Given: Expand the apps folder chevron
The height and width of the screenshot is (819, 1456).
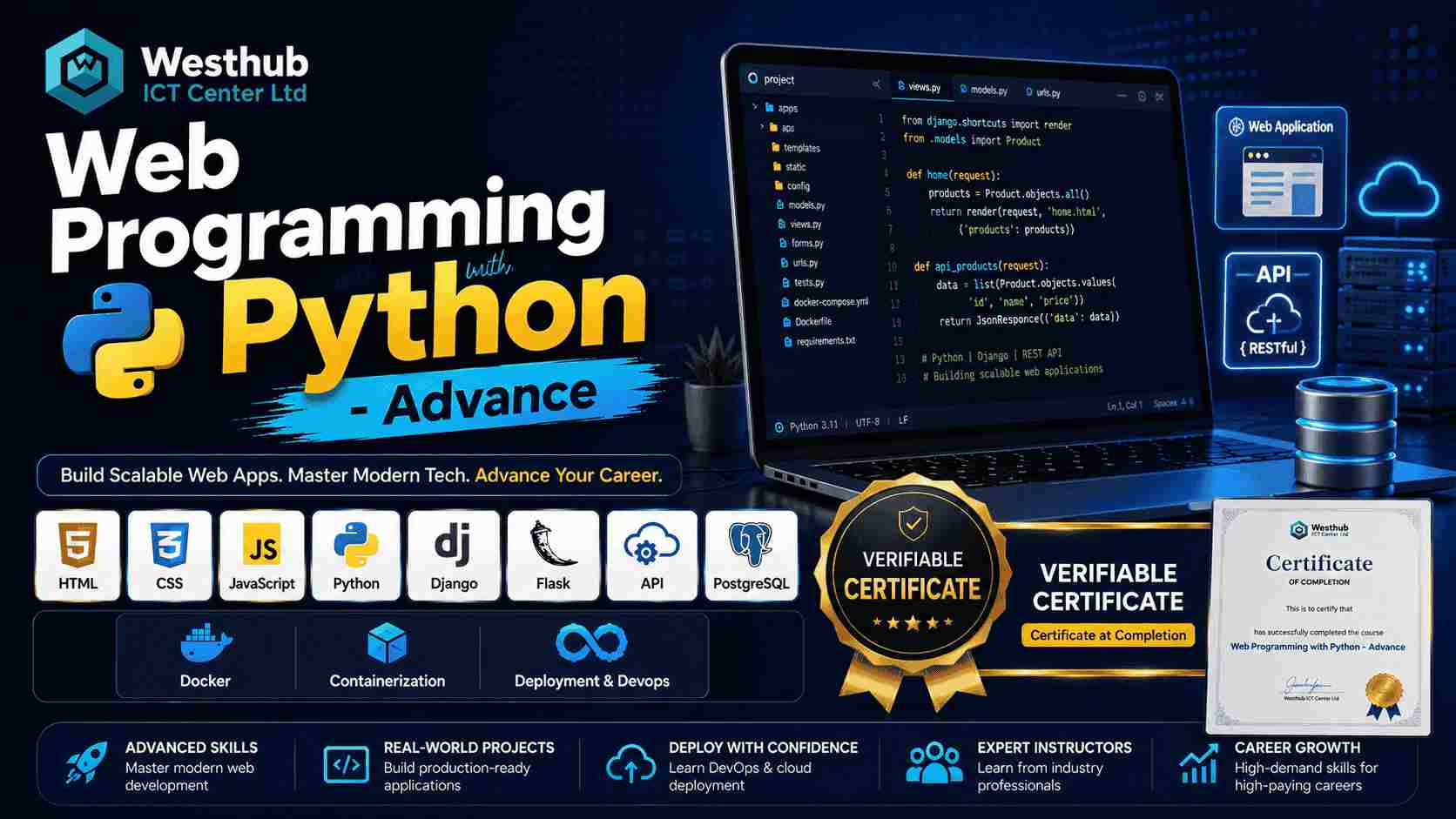Looking at the screenshot, I should (754, 107).
